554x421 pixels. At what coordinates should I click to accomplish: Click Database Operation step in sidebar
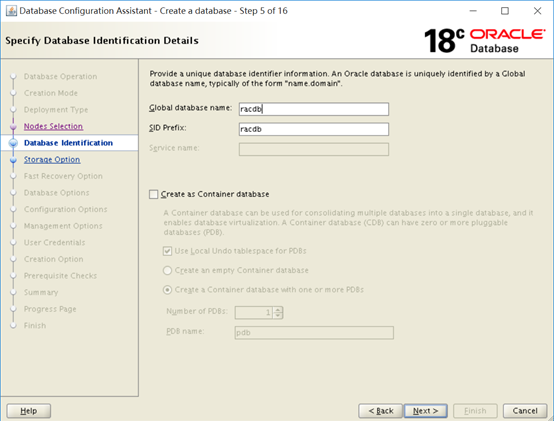tap(60, 77)
